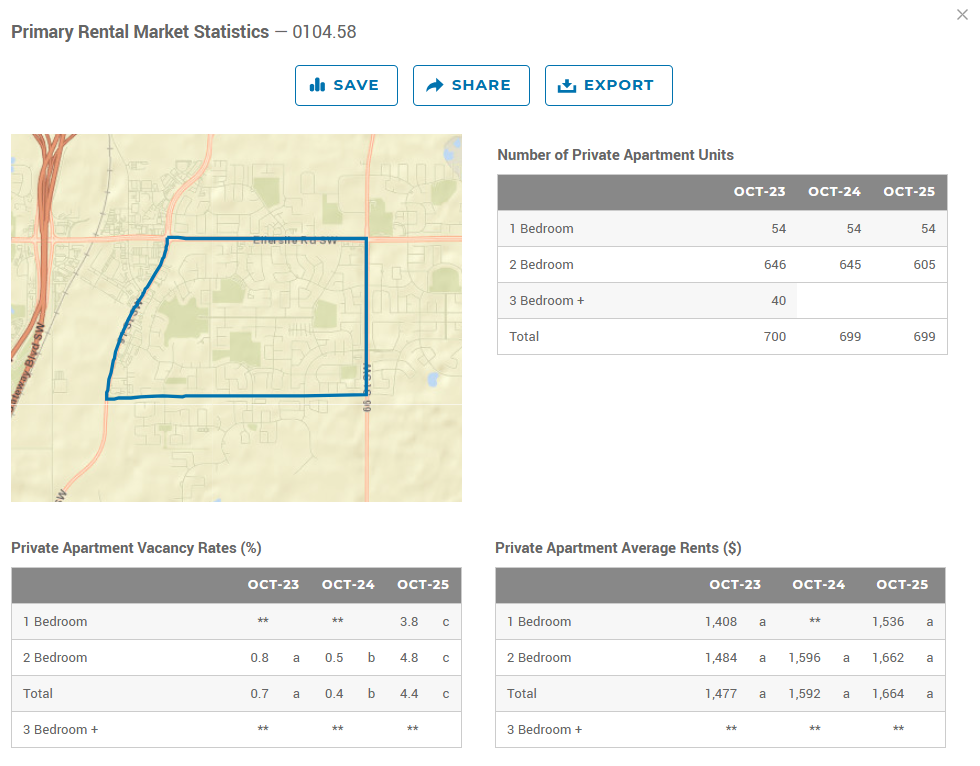This screenshot has height=766, width=980.
Task: Select OCT-25 header in Apartment Units table
Action: coord(909,192)
